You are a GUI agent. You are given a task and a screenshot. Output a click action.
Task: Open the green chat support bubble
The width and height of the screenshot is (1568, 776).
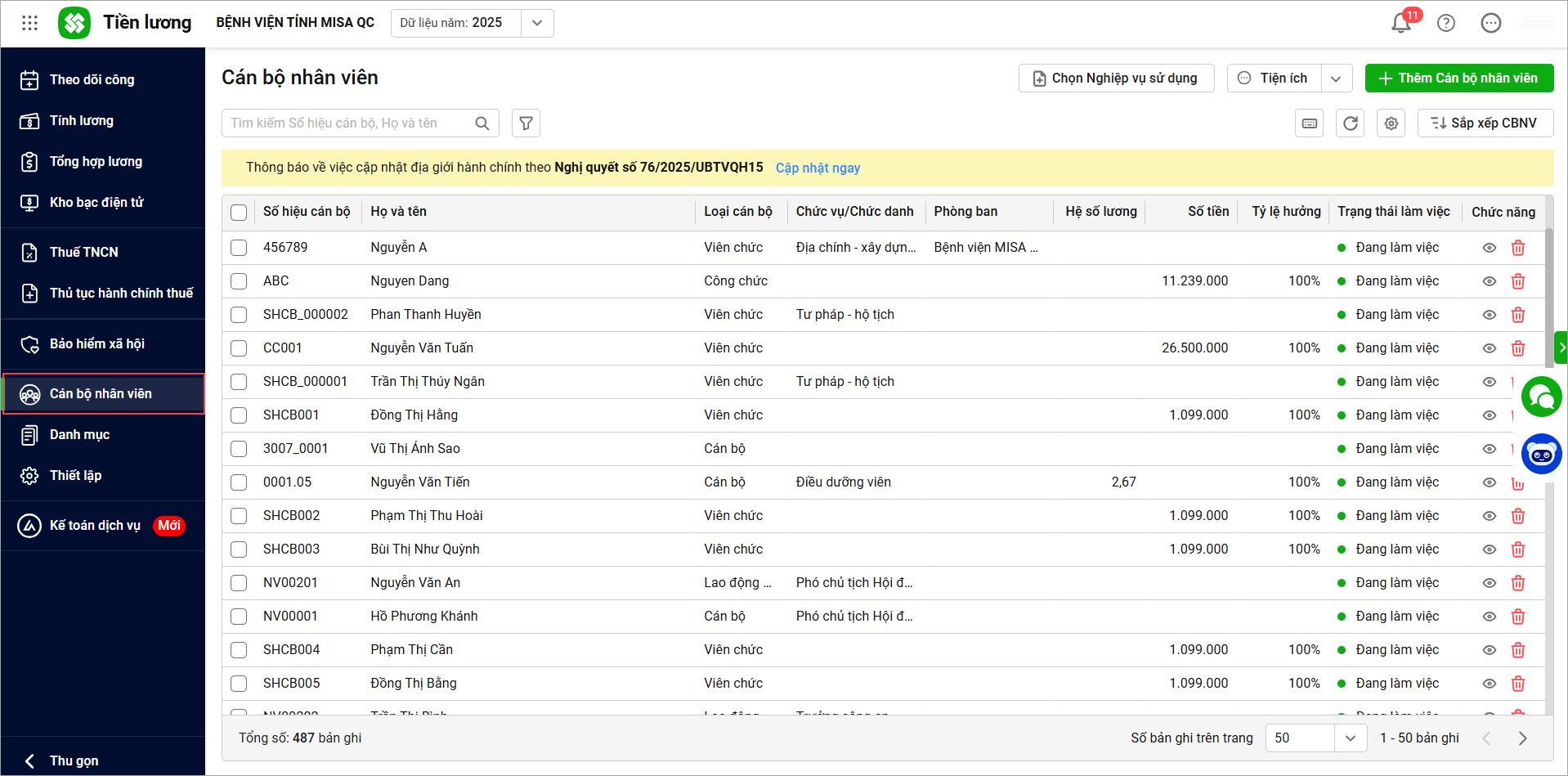(1541, 397)
